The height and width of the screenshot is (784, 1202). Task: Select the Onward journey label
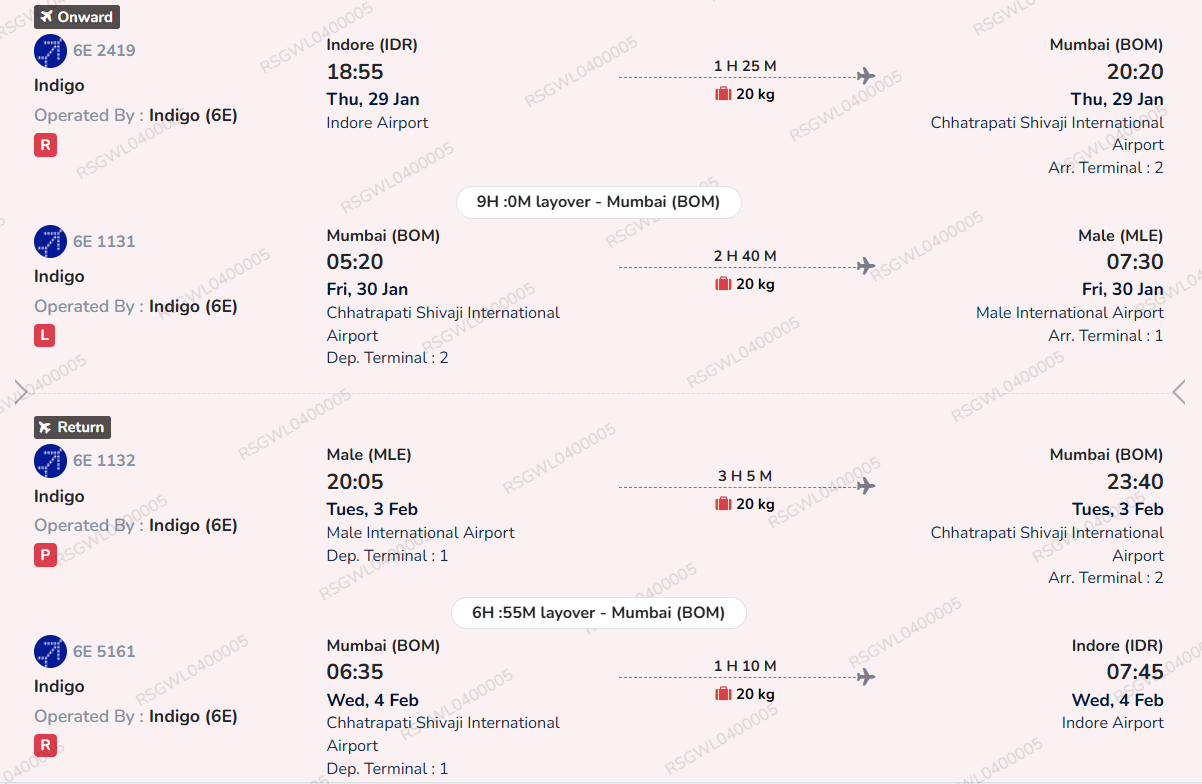coord(77,17)
